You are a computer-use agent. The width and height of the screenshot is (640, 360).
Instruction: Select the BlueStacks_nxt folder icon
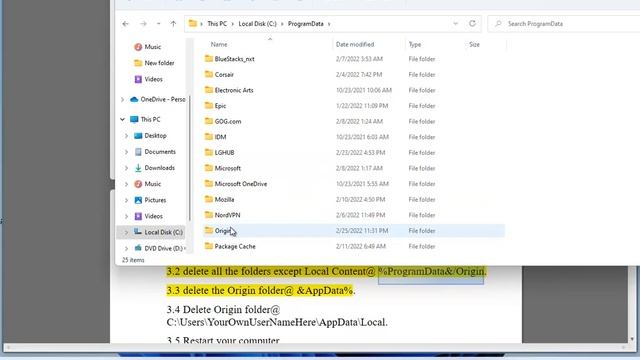tap(209, 58)
